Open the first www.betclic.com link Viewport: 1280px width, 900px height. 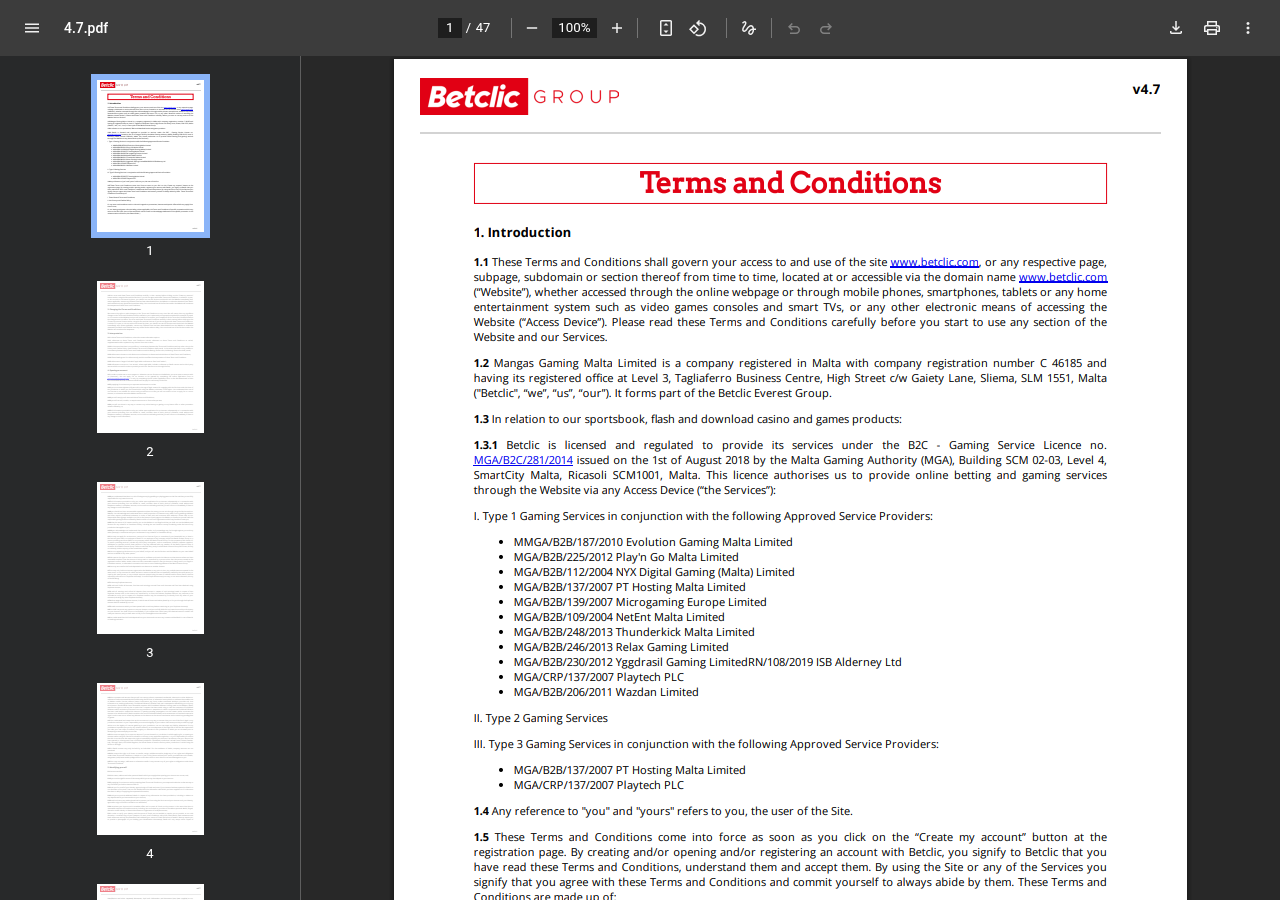934,262
